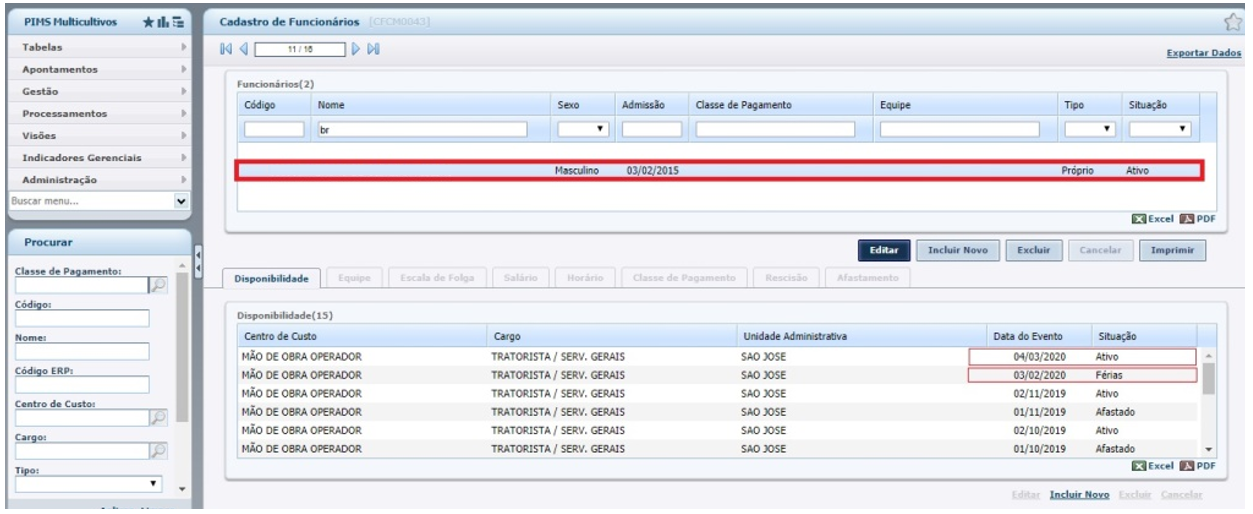Click the favorites star icon in PIMS header

tap(151, 20)
